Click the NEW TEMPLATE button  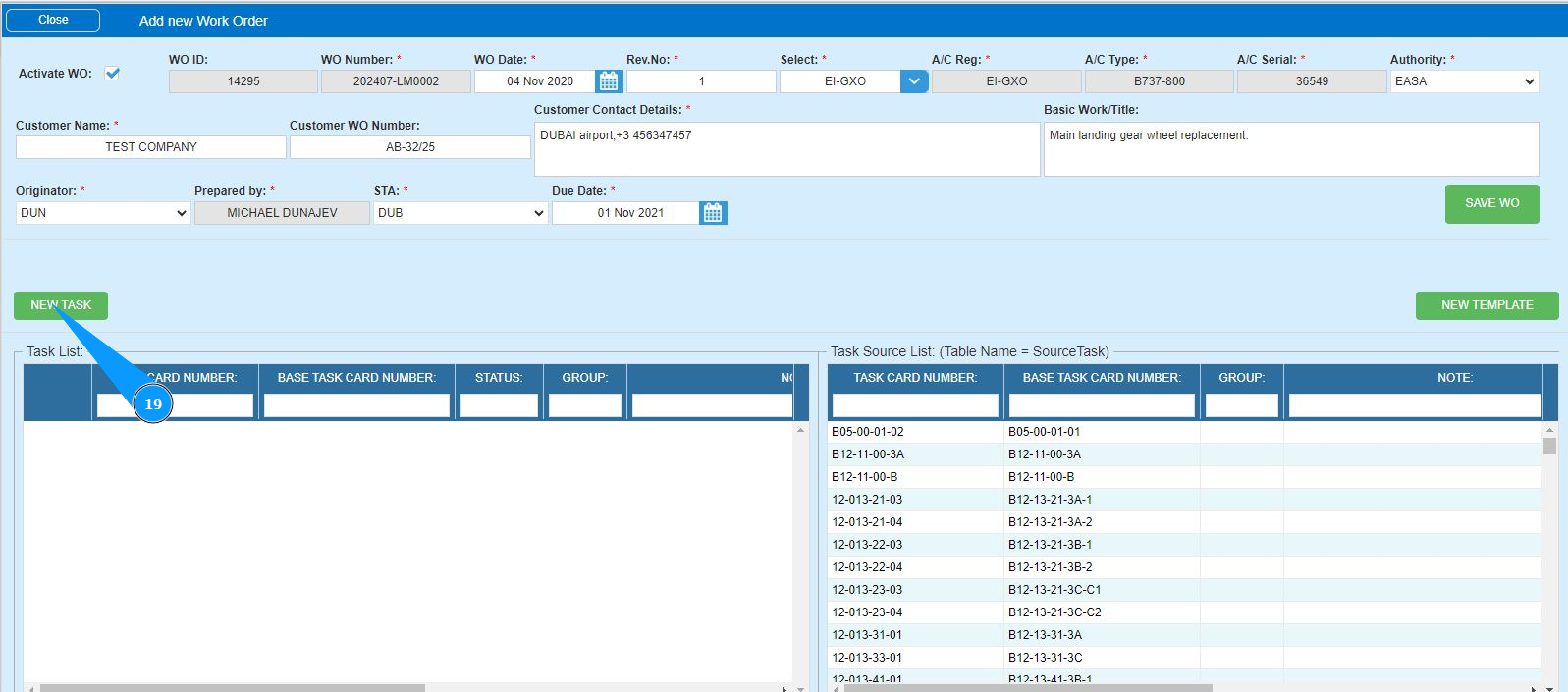click(x=1487, y=305)
